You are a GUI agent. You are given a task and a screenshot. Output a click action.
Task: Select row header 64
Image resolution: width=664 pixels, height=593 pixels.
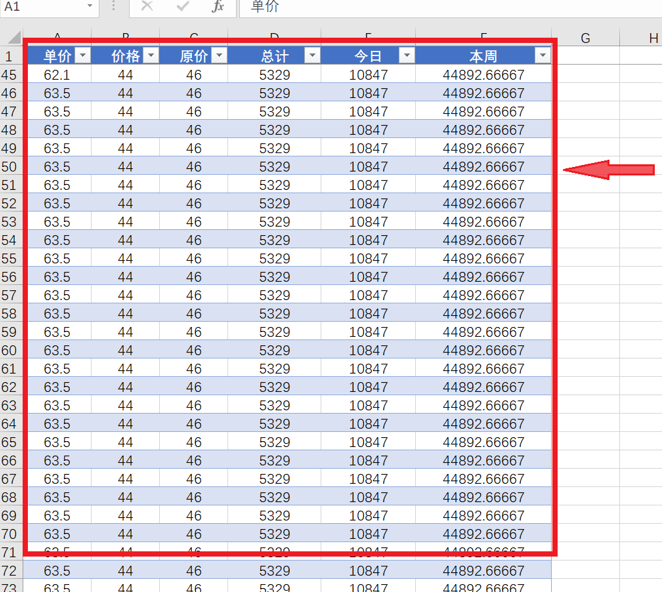click(11, 424)
